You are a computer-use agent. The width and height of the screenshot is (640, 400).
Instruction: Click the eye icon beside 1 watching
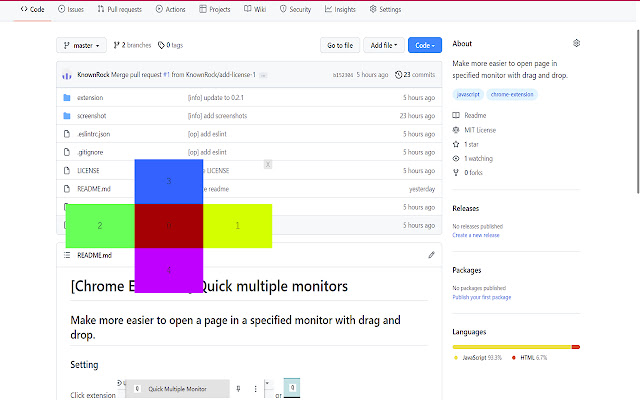point(456,158)
